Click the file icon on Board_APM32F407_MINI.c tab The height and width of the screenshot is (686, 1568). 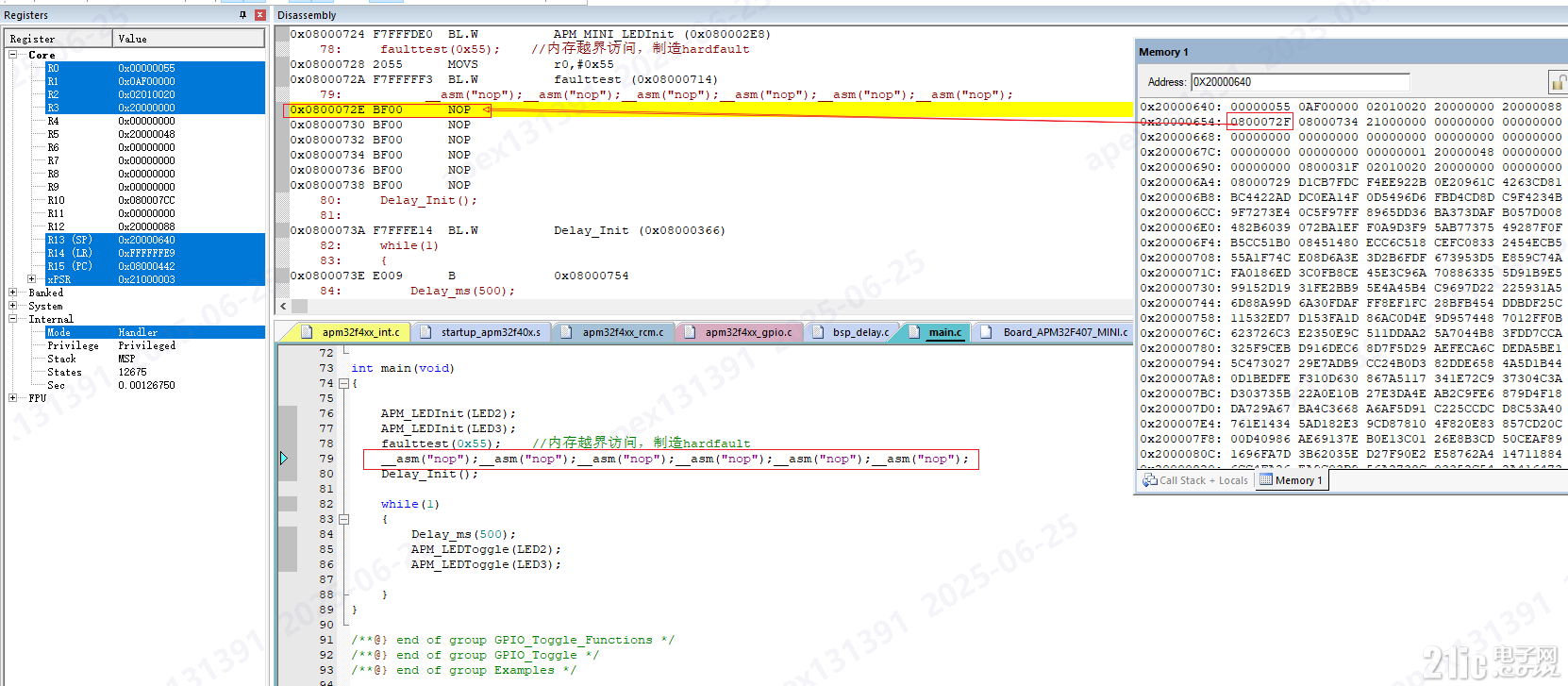(x=987, y=332)
